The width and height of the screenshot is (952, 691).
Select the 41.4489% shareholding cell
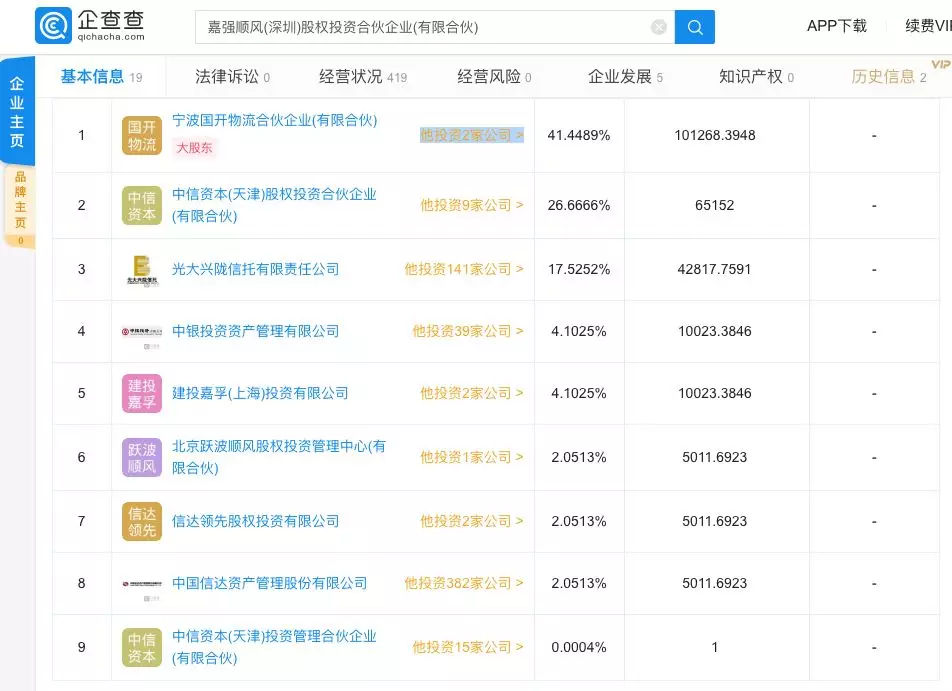point(579,135)
